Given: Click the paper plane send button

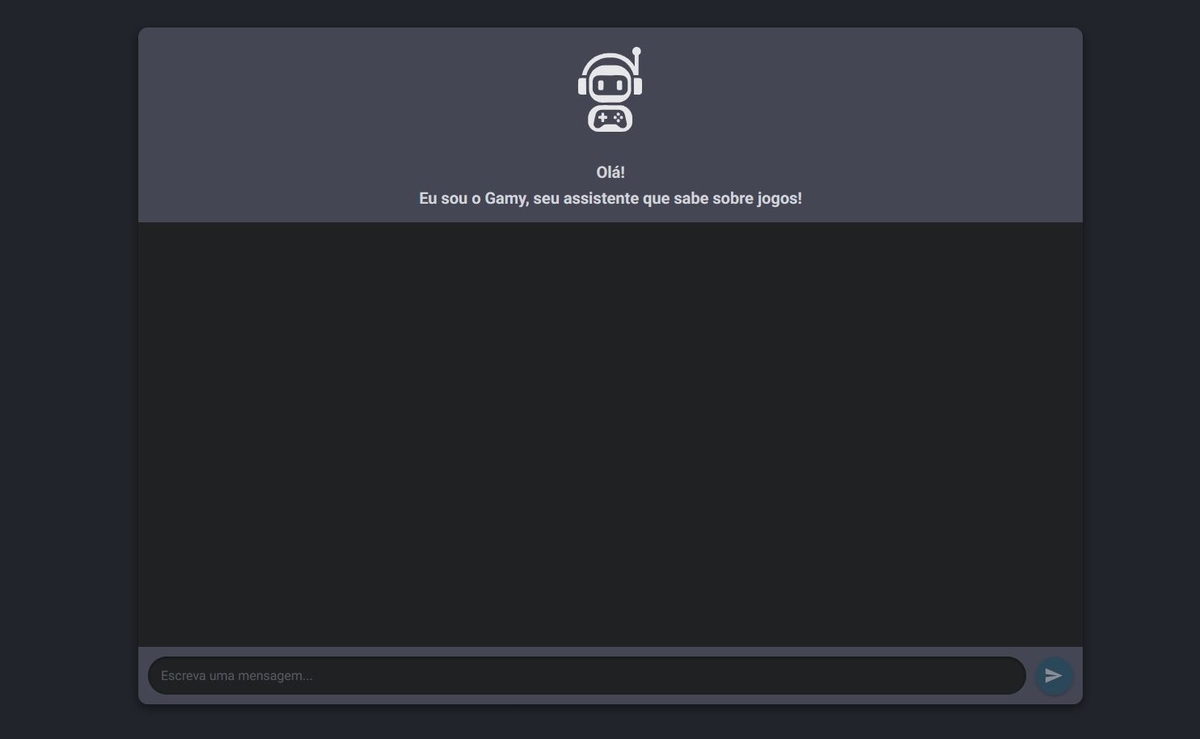Looking at the screenshot, I should (x=1053, y=676).
